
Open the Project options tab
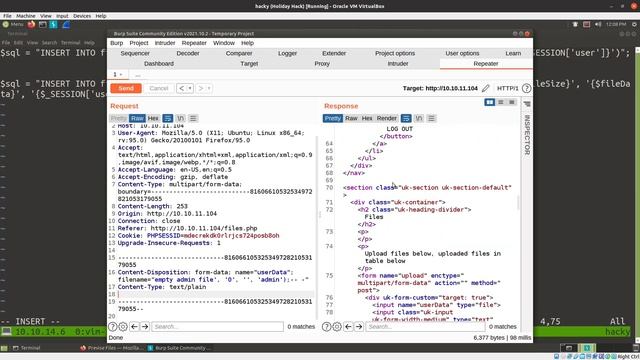click(x=395, y=53)
